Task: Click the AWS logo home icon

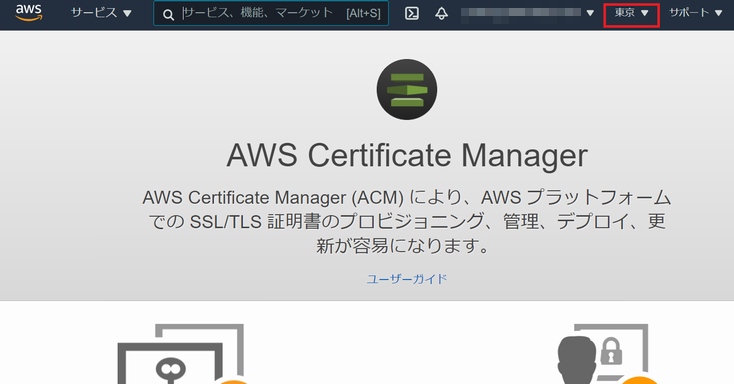Action: (x=29, y=13)
